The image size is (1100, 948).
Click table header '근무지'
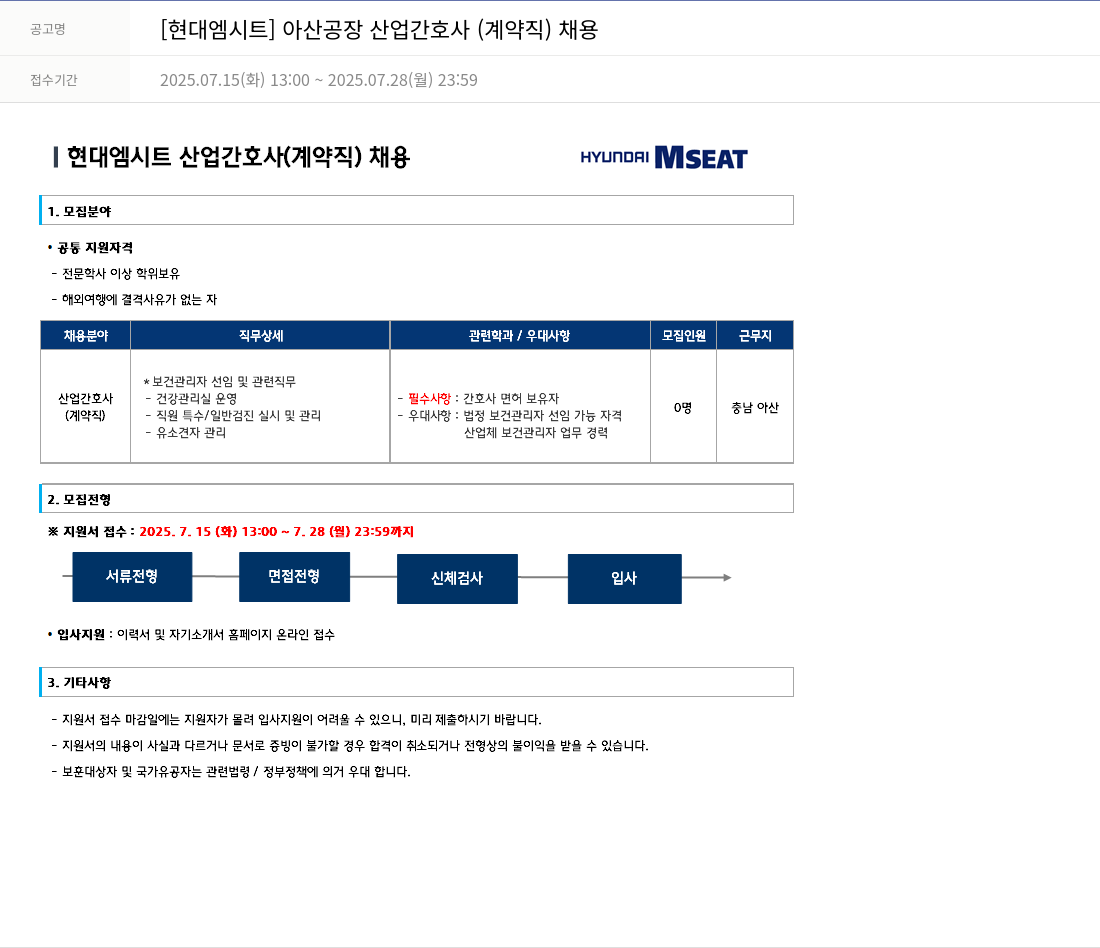click(755, 335)
